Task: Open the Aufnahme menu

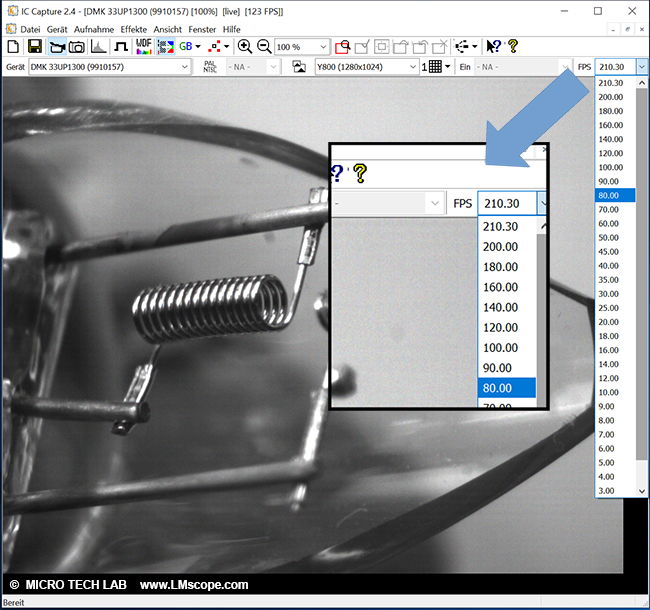Action: pos(95,30)
